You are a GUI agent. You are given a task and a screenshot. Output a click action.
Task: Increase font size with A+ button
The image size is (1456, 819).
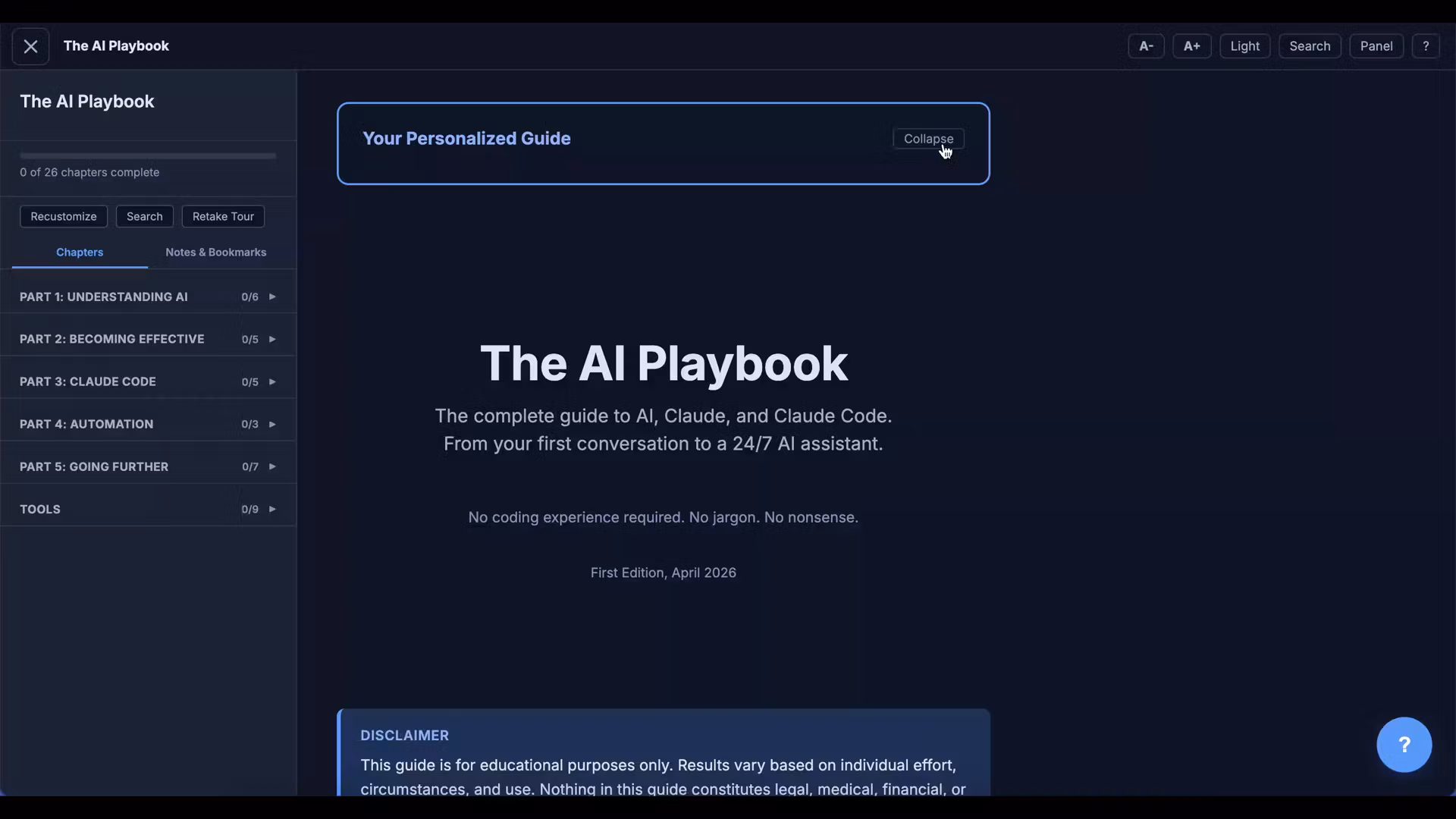click(x=1191, y=46)
